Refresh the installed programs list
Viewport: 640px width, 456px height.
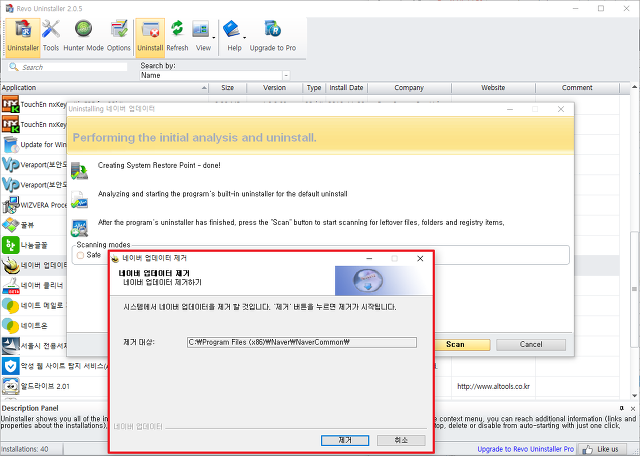[177, 37]
